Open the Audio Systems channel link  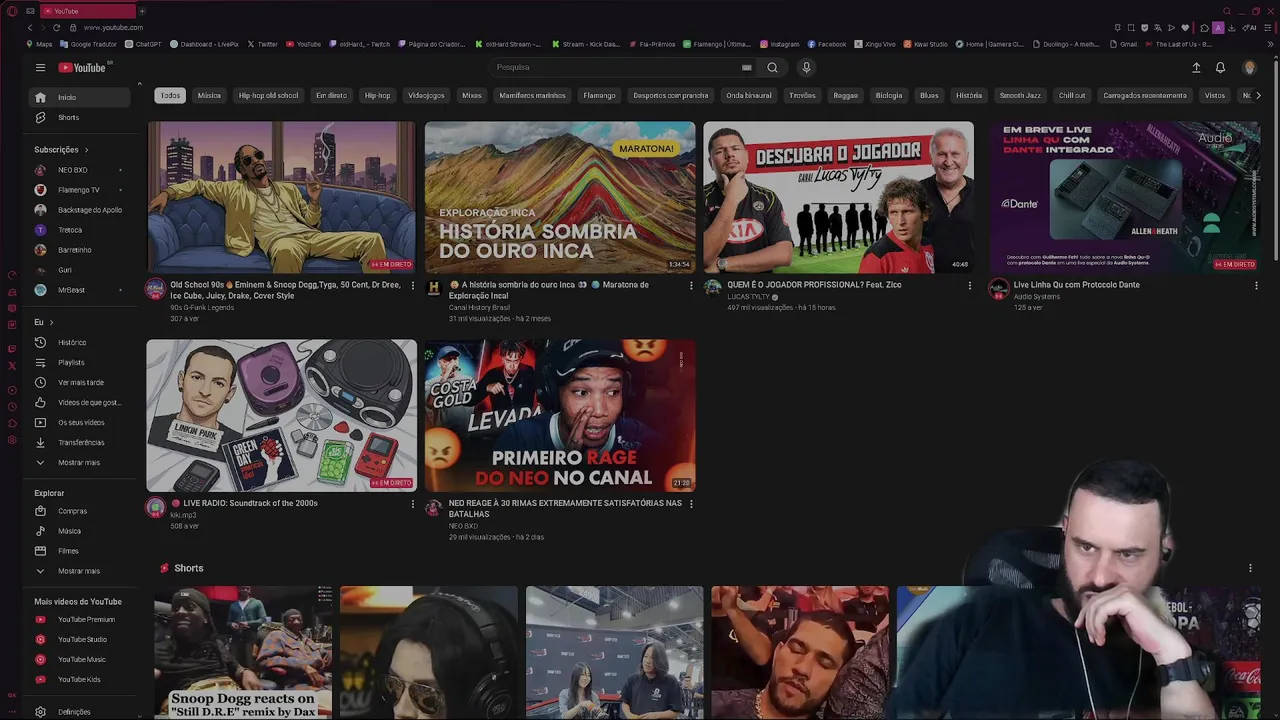(x=1037, y=296)
